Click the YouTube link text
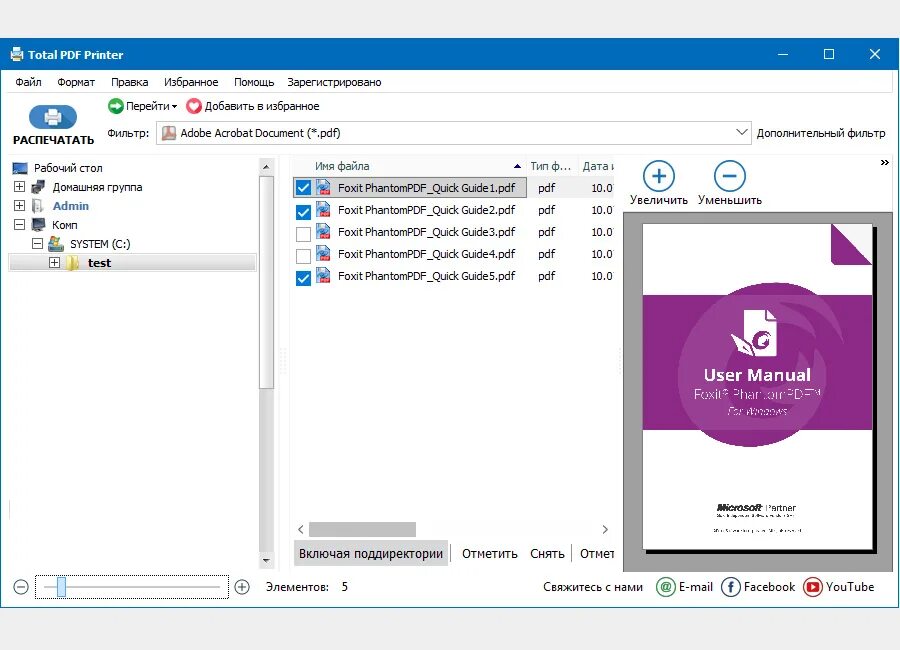900x650 pixels. (850, 587)
